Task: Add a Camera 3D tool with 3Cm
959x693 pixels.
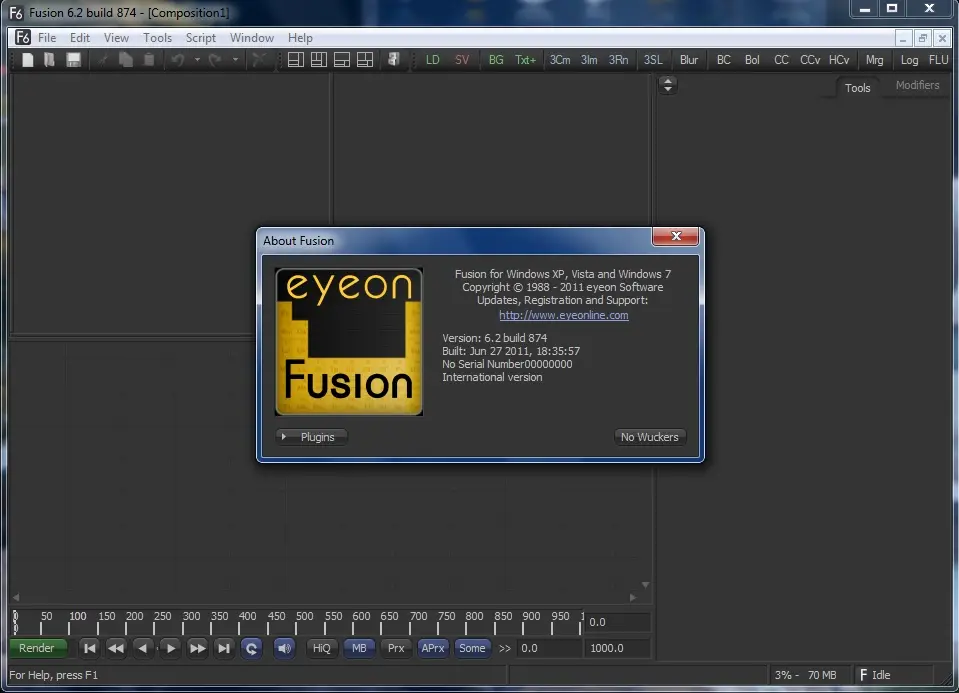Action: pos(560,60)
